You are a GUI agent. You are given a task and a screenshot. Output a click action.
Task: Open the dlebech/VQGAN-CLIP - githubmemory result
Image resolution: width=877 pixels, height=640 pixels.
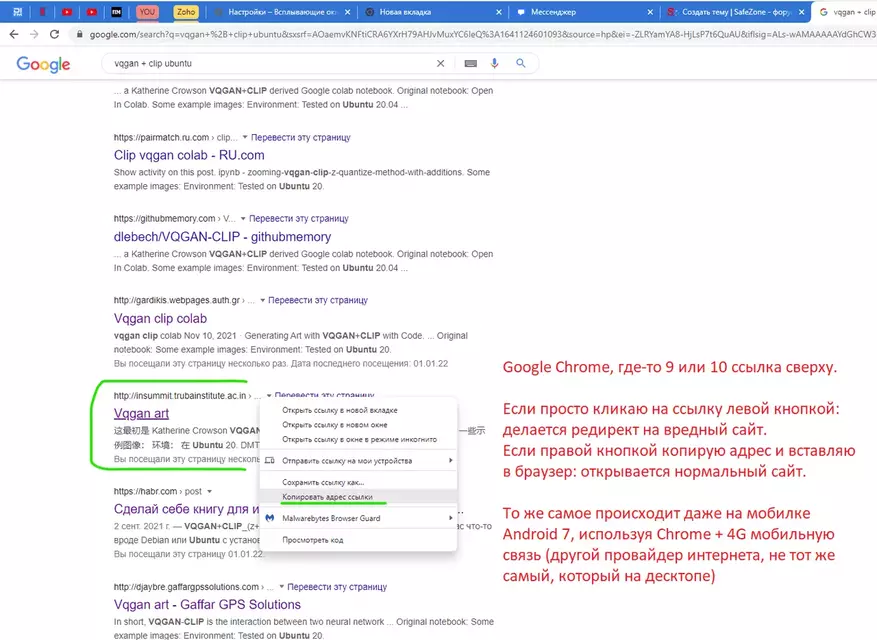[x=222, y=237]
